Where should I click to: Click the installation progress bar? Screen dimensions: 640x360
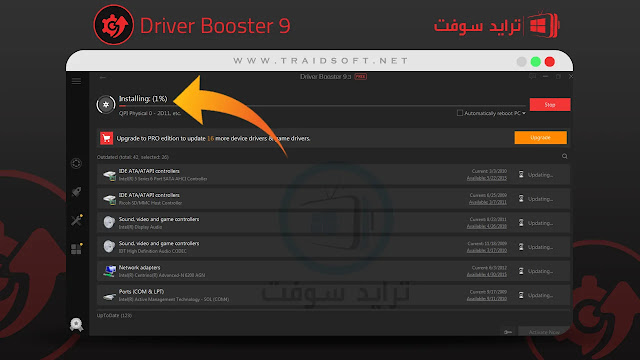[322, 106]
